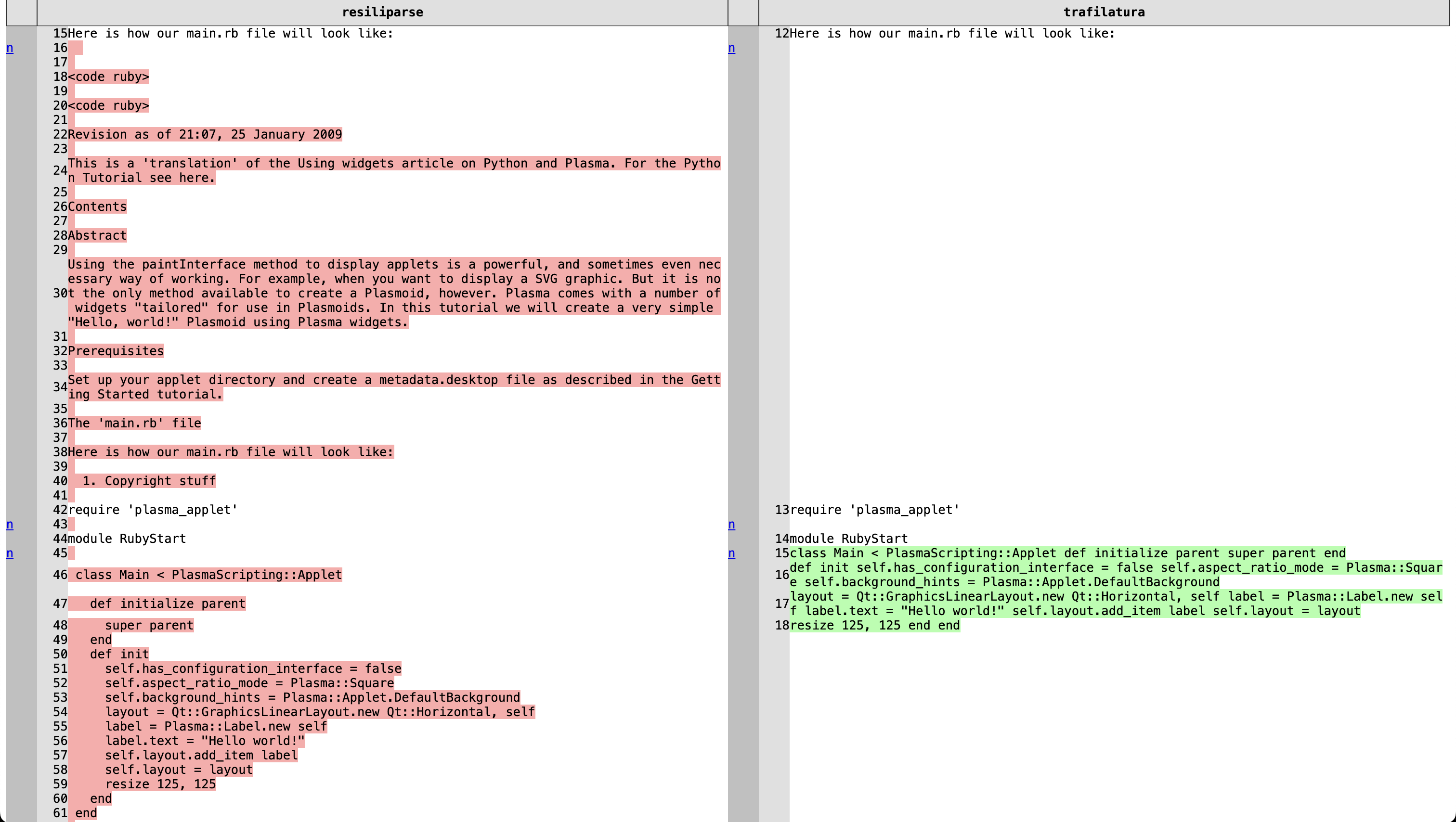Click the 'n' link beside resiliparse line 43
The image size is (1456, 822).
[x=10, y=524]
